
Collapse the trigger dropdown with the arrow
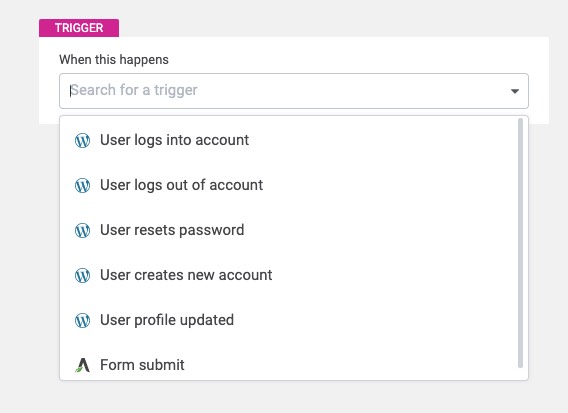[515, 91]
